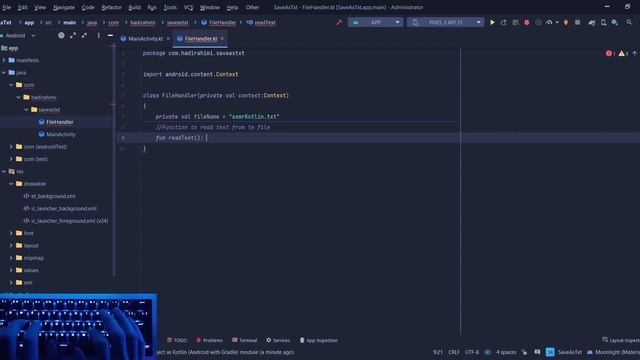Screen dimensions: 640x360
Task: Click the Sync Project with Gradle elephant icon
Action: [591, 22]
